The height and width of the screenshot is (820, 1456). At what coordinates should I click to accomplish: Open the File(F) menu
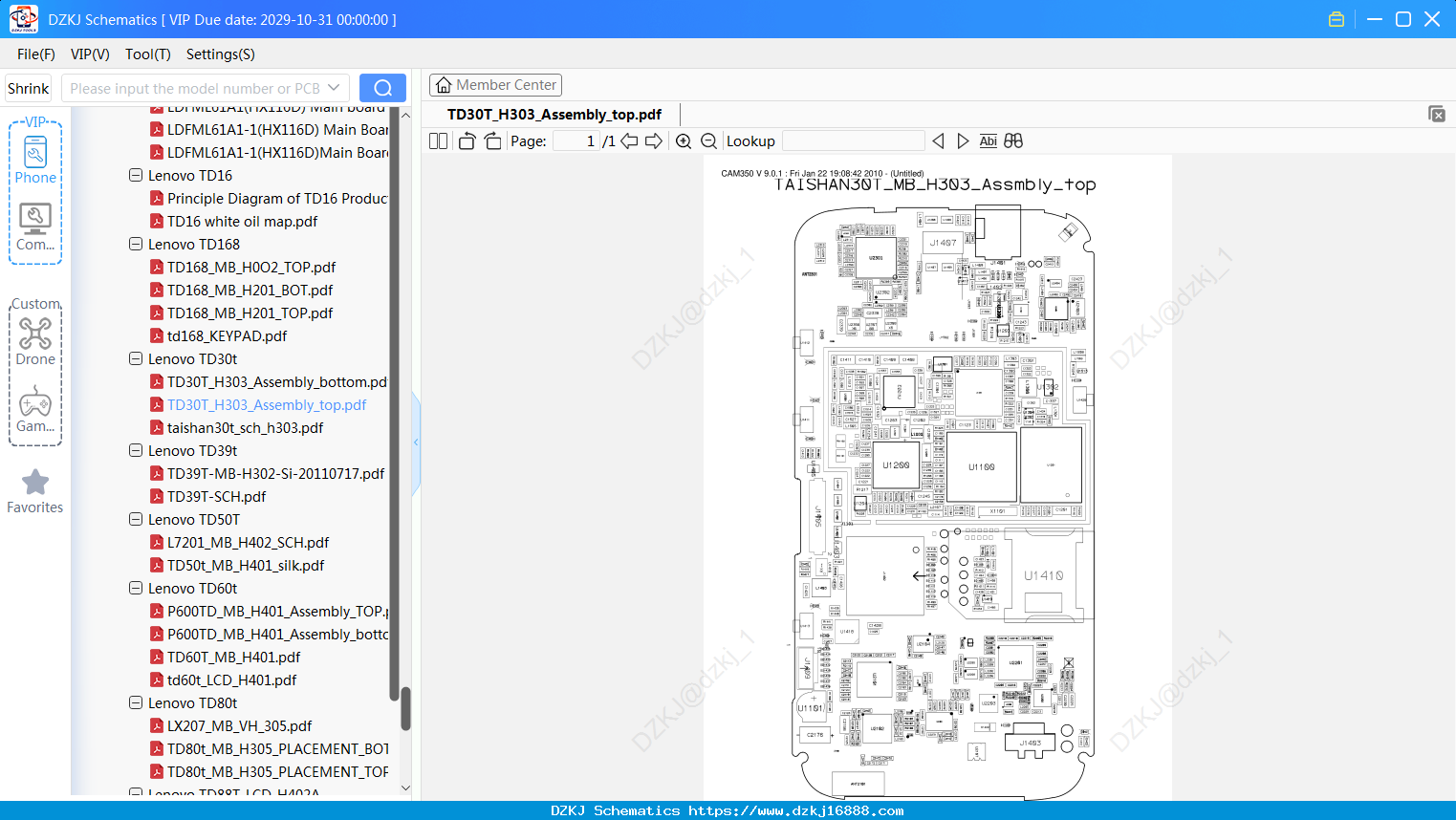(36, 54)
